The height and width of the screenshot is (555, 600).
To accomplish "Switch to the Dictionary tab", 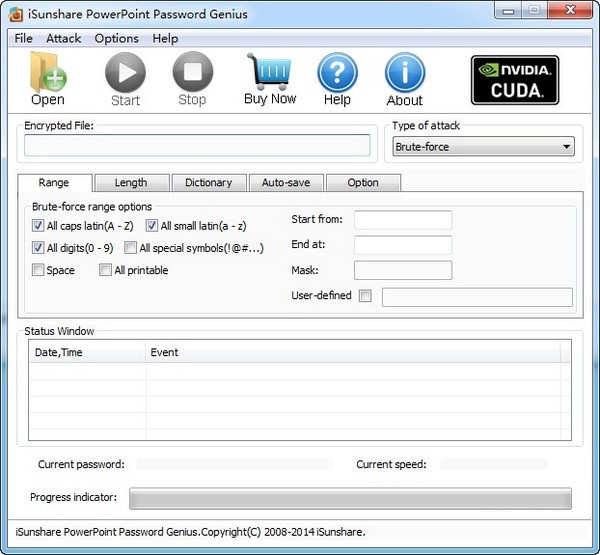I will click(209, 183).
